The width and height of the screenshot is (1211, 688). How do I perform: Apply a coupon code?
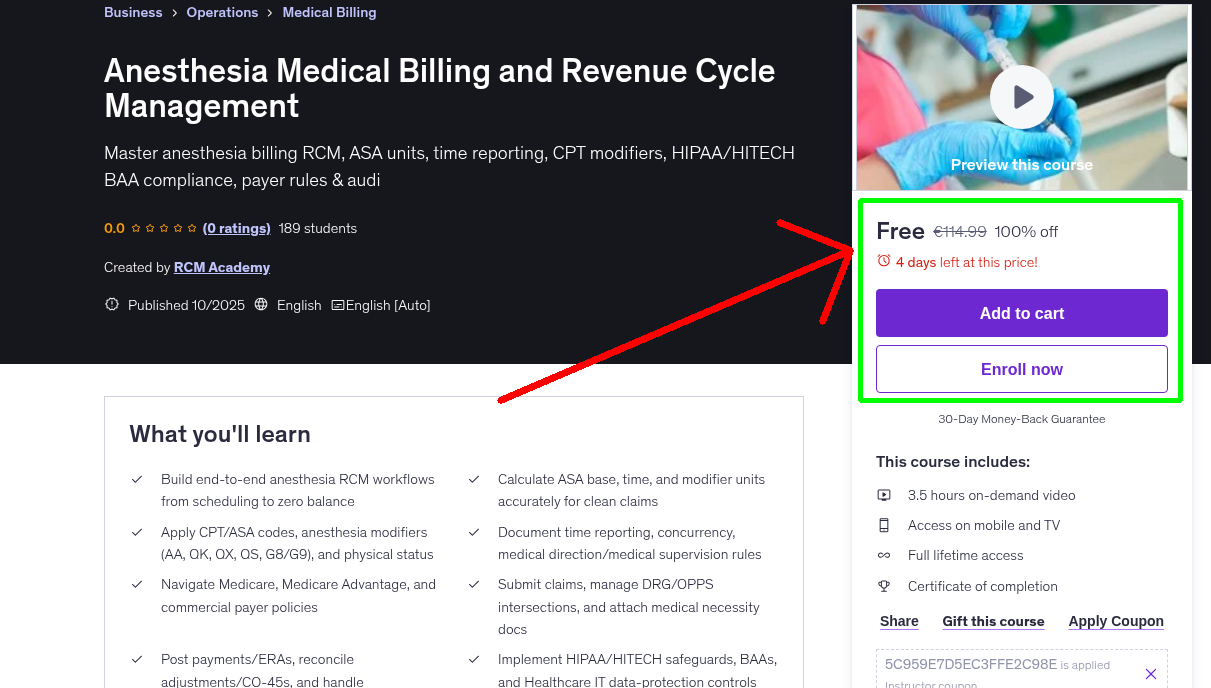(x=1116, y=621)
